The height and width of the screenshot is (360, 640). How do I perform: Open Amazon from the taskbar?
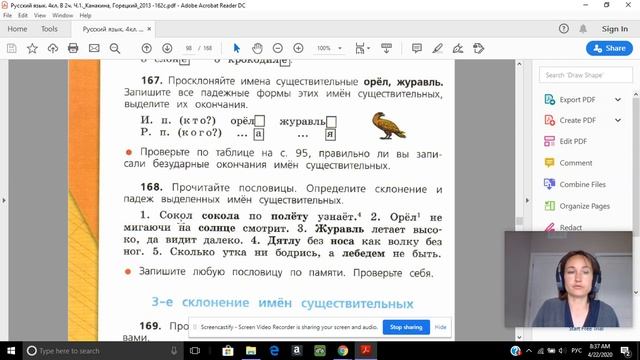coord(297,351)
